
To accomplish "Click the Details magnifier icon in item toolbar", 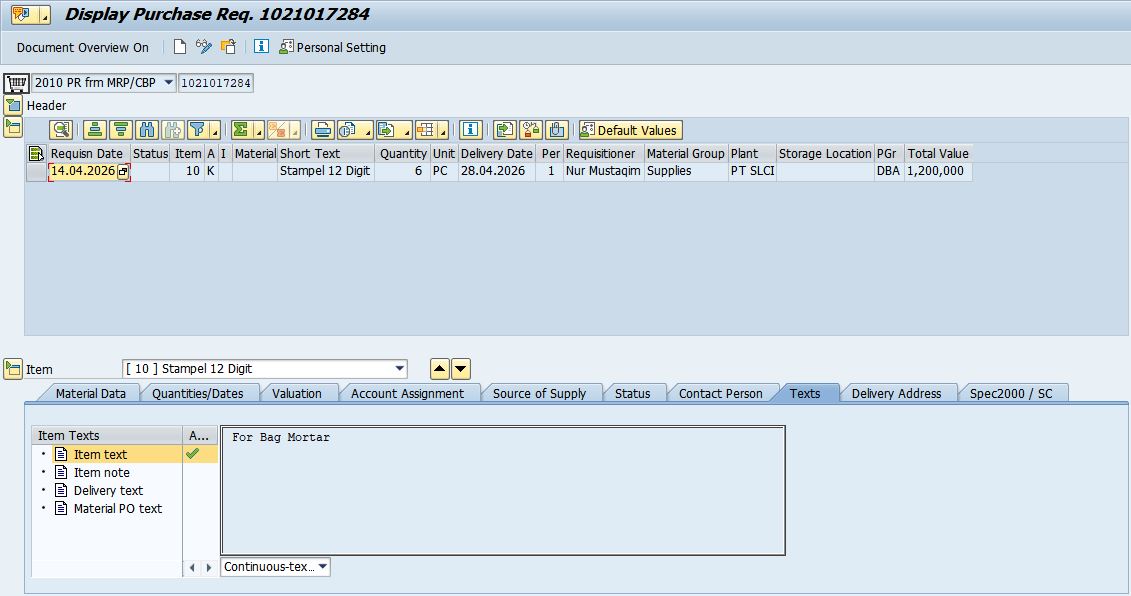I will pos(62,130).
